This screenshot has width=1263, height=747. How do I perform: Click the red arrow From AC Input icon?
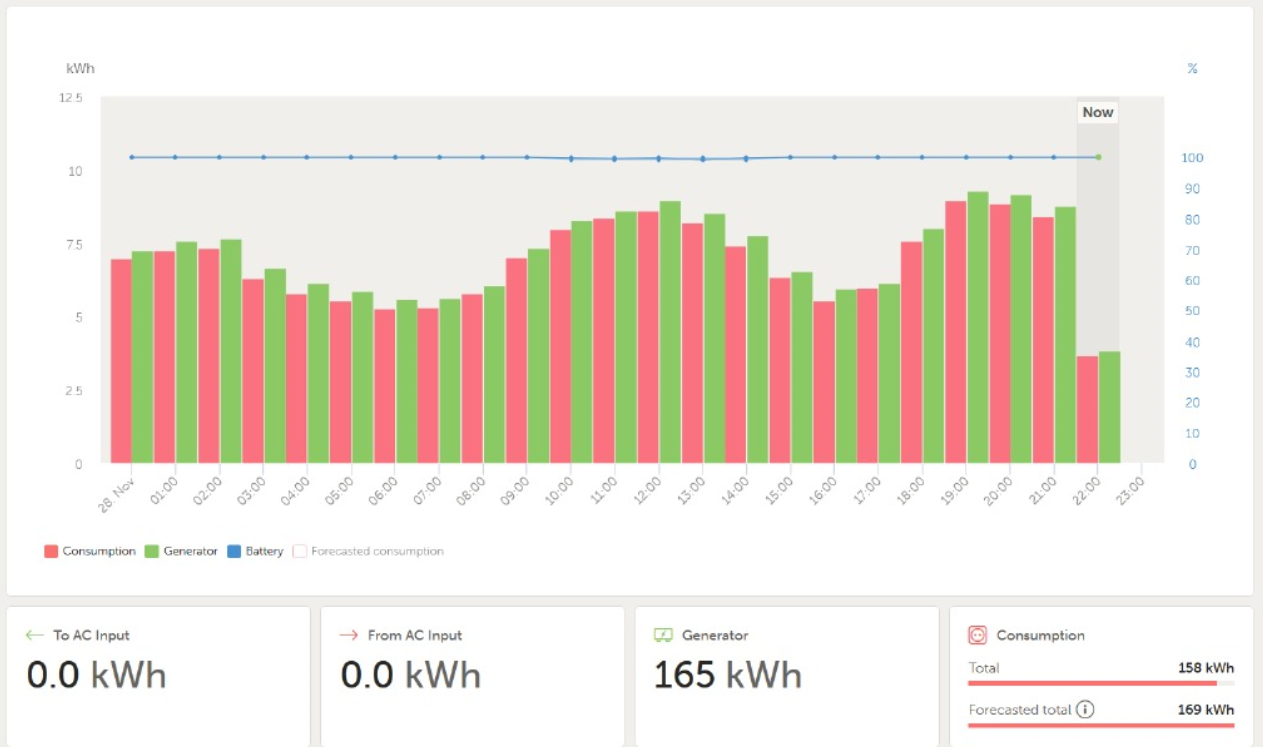coord(349,635)
